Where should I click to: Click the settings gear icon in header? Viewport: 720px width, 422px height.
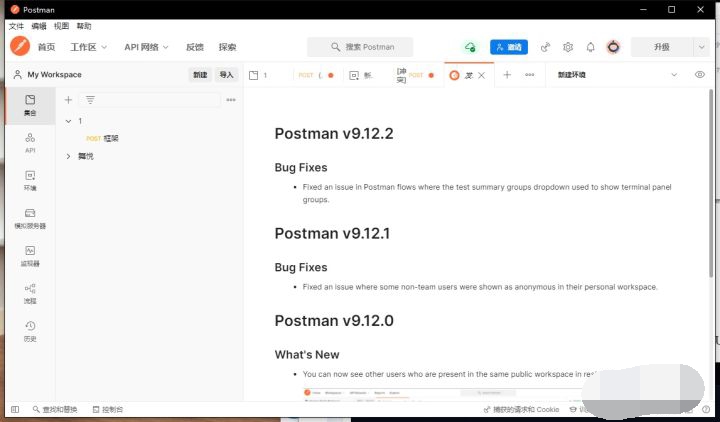pos(568,47)
